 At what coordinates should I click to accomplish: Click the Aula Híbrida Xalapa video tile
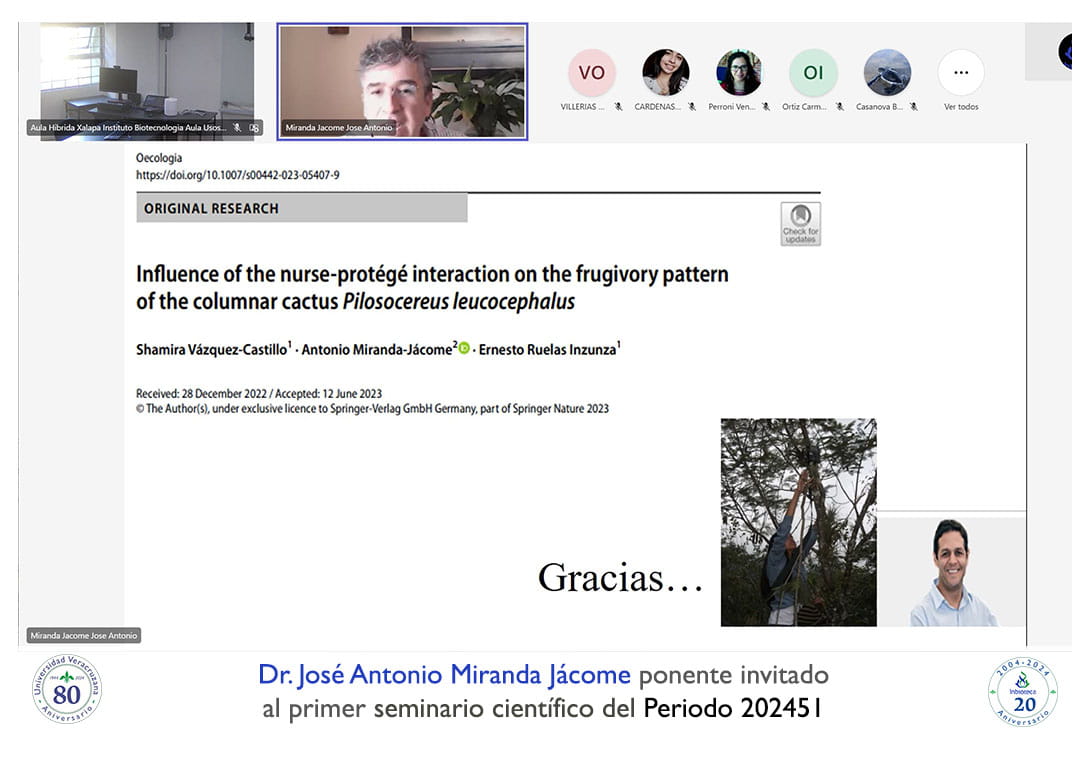147,75
